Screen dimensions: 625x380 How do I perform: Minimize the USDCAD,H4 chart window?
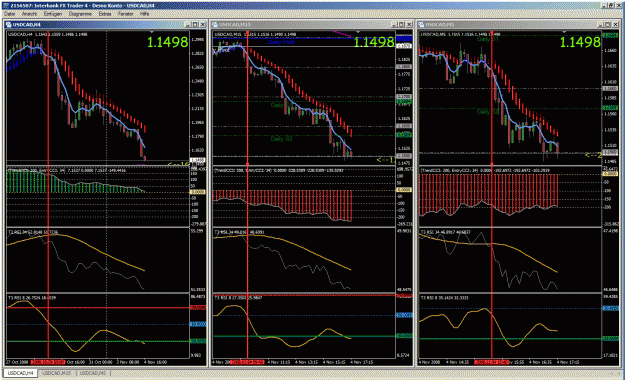coord(187,24)
